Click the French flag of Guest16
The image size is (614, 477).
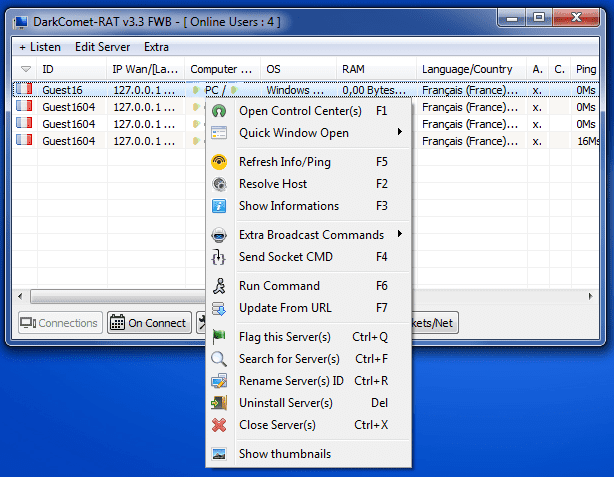click(x=24, y=89)
